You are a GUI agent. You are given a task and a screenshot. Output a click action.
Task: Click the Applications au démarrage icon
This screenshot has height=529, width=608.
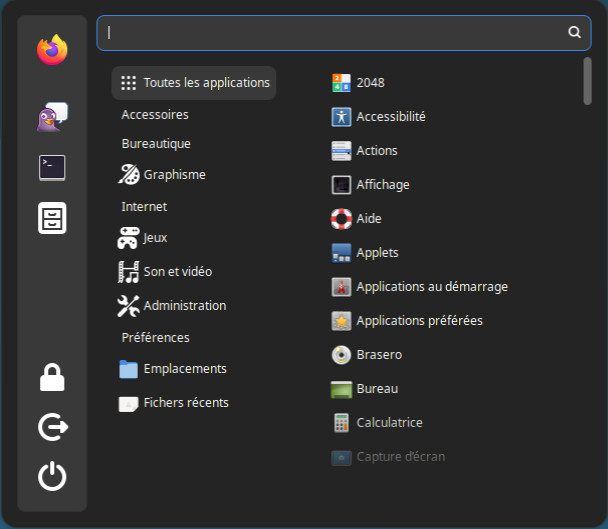coord(341,287)
